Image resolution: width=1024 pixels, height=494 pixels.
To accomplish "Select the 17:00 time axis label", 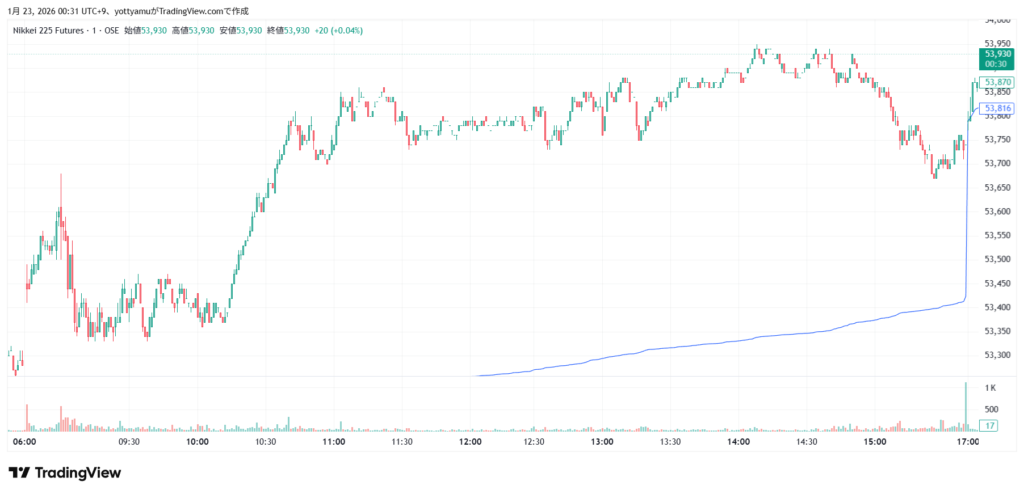I will 968,442.
